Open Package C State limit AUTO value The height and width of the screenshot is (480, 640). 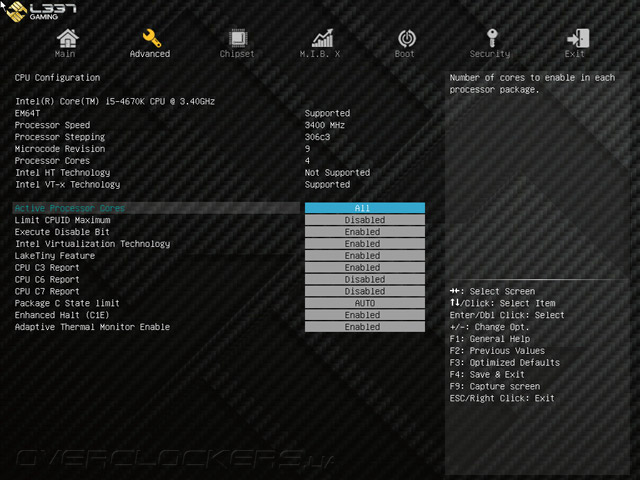[x=365, y=303]
